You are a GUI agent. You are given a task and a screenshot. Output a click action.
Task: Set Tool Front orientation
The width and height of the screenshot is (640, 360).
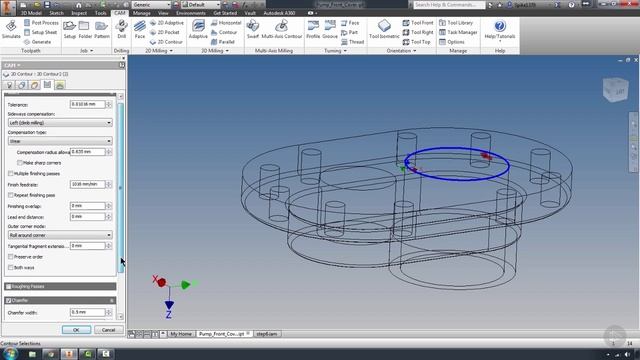point(418,23)
